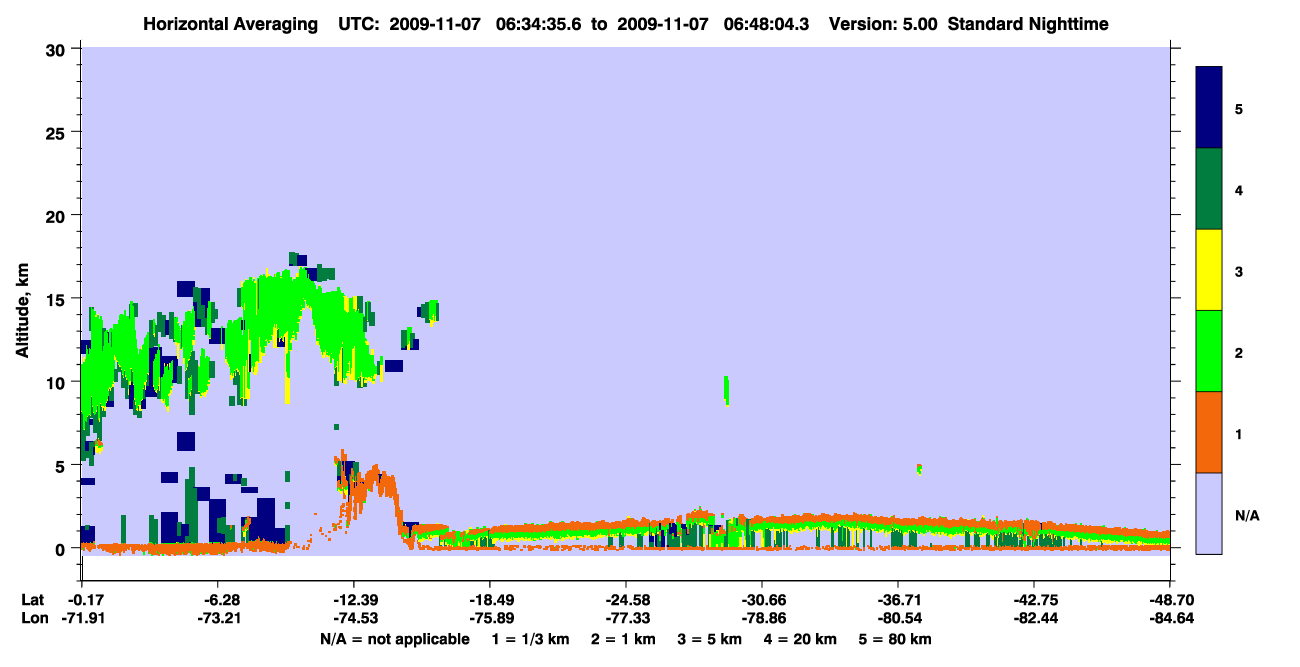Click 'Version: 5.00' in the title
Viewport: 1300px width, 667px height.
(883, 24)
